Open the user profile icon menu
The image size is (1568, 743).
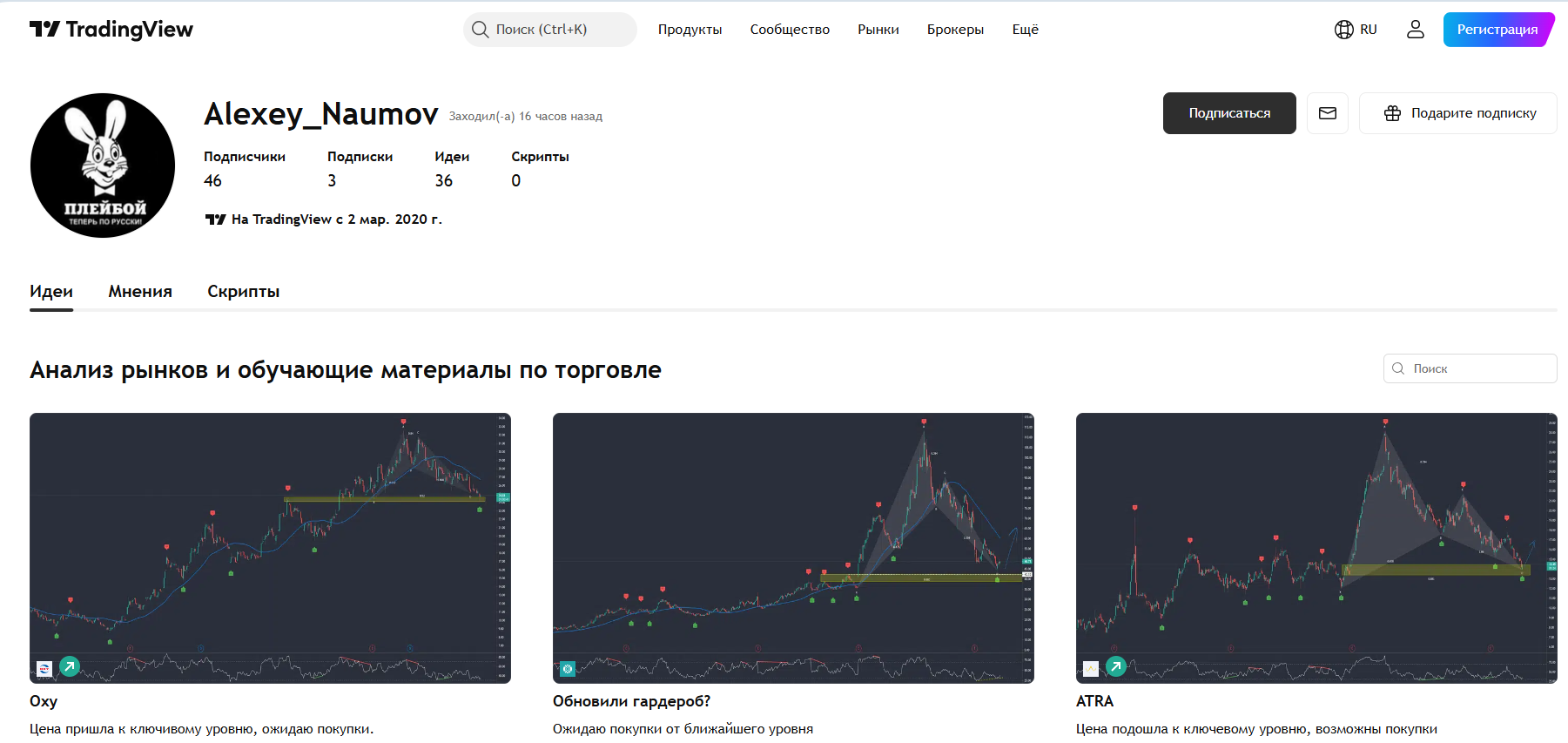pos(1416,30)
